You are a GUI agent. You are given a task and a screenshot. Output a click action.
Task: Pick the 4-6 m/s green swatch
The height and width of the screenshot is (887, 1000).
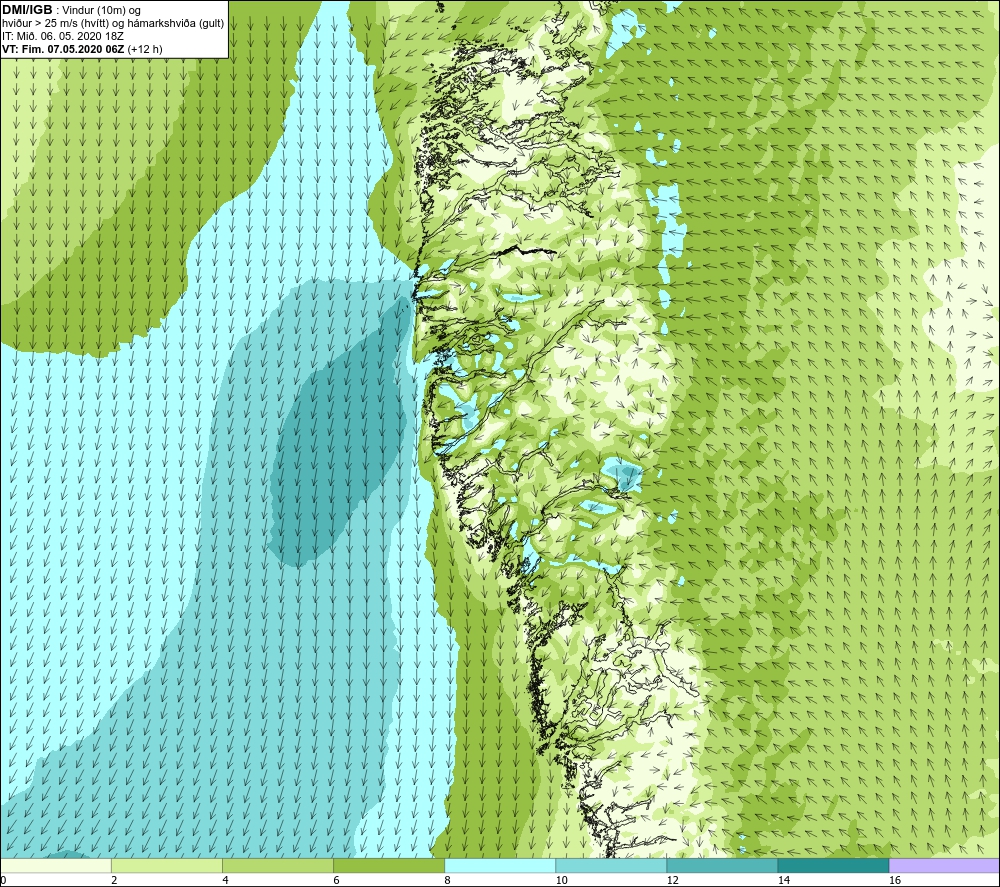pos(278,866)
